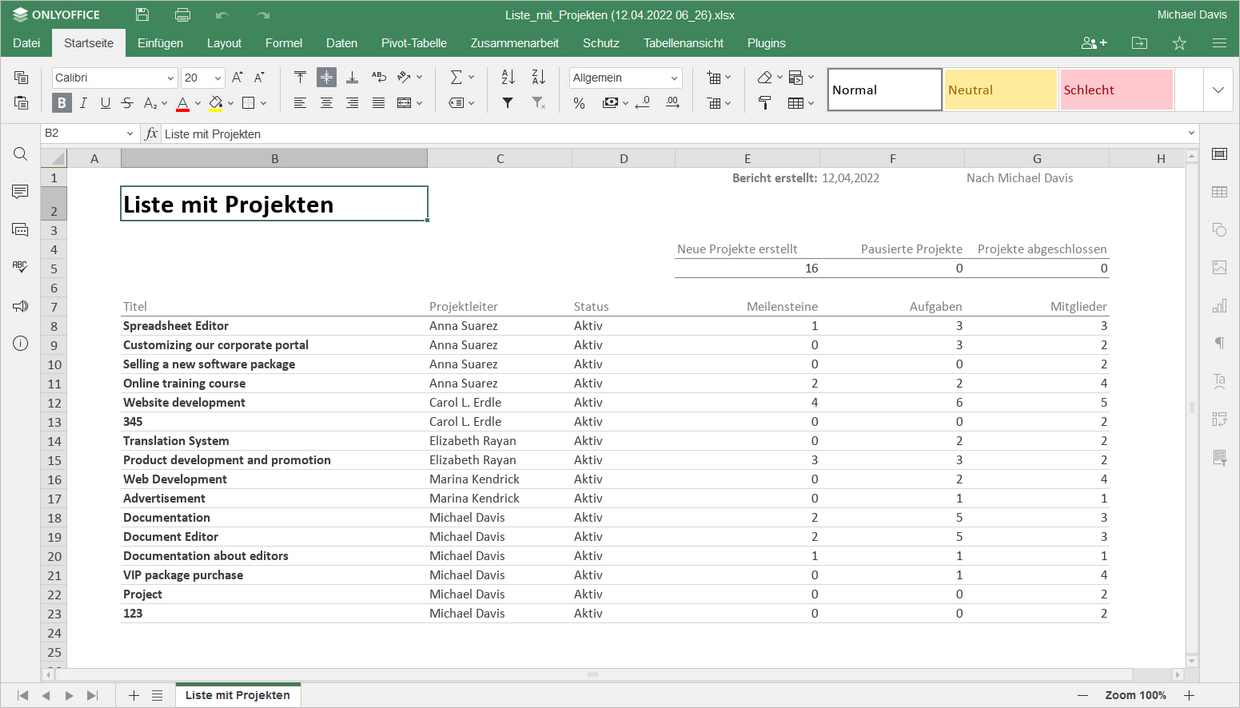Switch to the Einfügen tab
Image resolution: width=1240 pixels, height=708 pixels.
pos(160,43)
